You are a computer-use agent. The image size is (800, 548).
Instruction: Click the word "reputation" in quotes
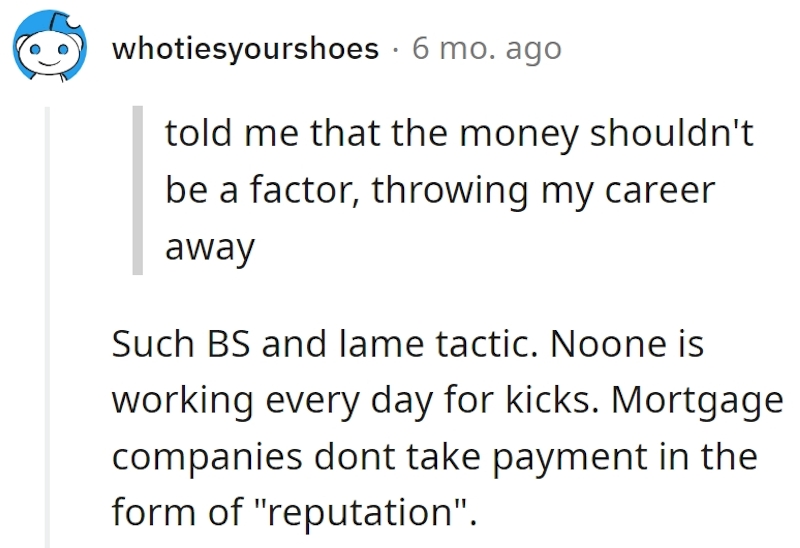360,513
